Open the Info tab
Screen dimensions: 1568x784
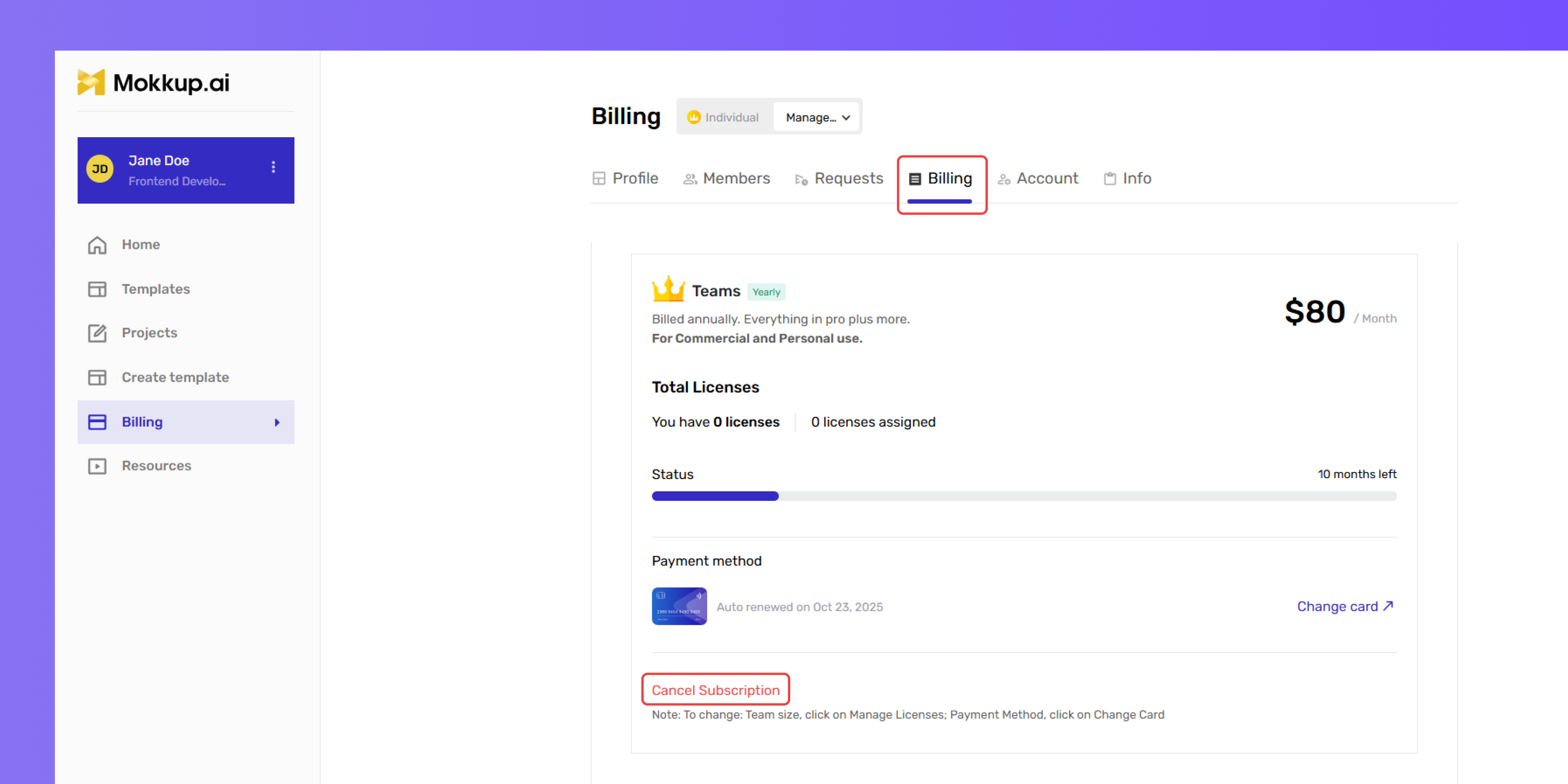[x=1127, y=178]
